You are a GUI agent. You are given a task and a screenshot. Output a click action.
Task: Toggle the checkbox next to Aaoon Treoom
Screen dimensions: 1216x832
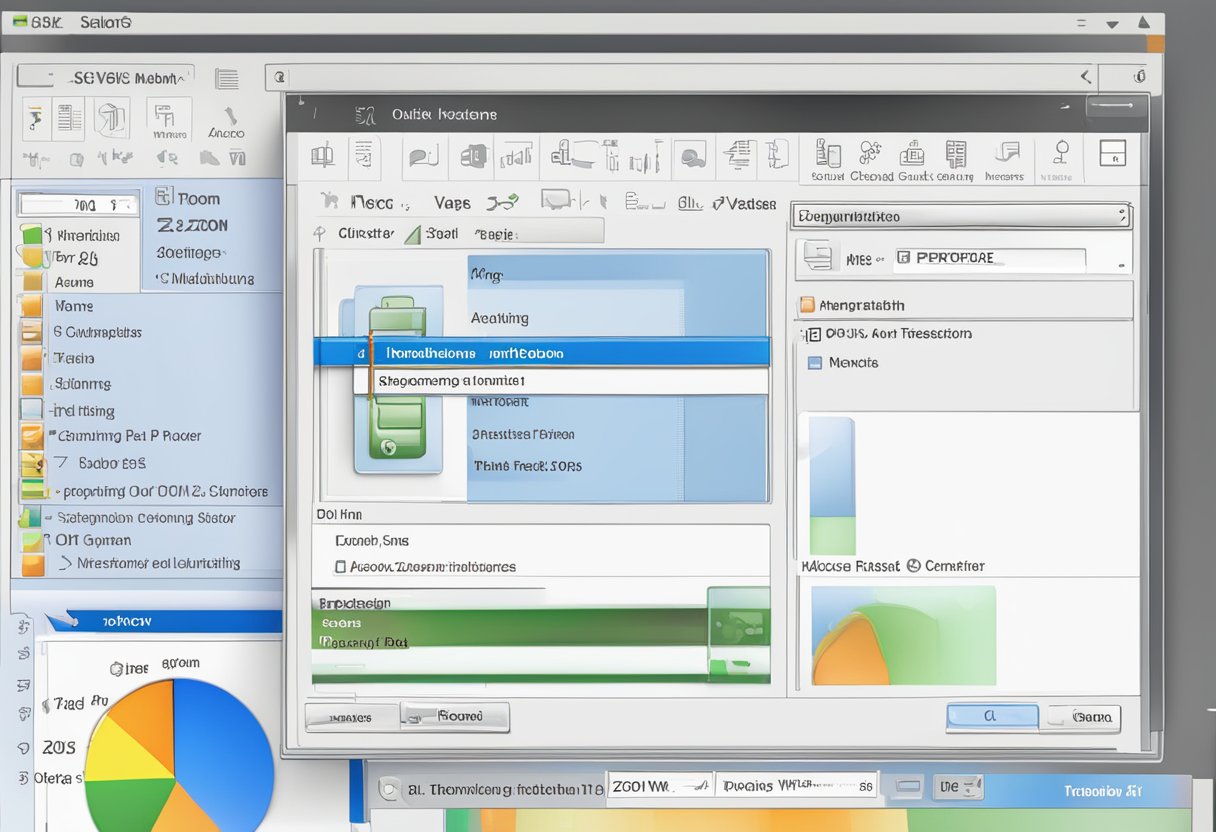click(x=341, y=567)
